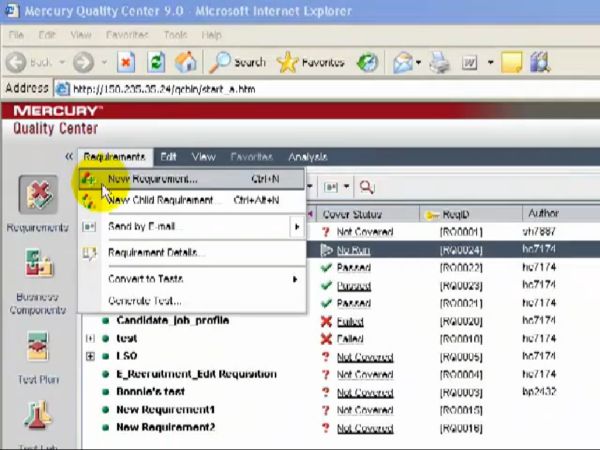Image resolution: width=600 pixels, height=450 pixels.
Task: Click the Edit with Word icon
Action: tap(470, 62)
